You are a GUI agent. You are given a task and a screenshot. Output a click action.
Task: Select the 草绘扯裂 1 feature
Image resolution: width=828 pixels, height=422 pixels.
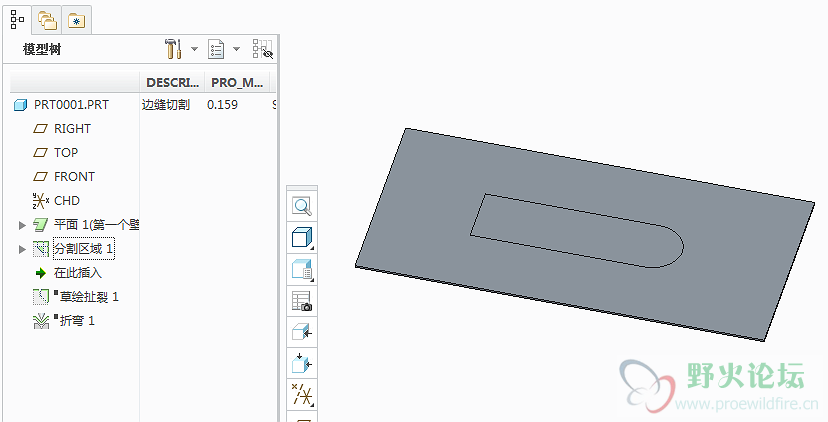[x=87, y=297]
